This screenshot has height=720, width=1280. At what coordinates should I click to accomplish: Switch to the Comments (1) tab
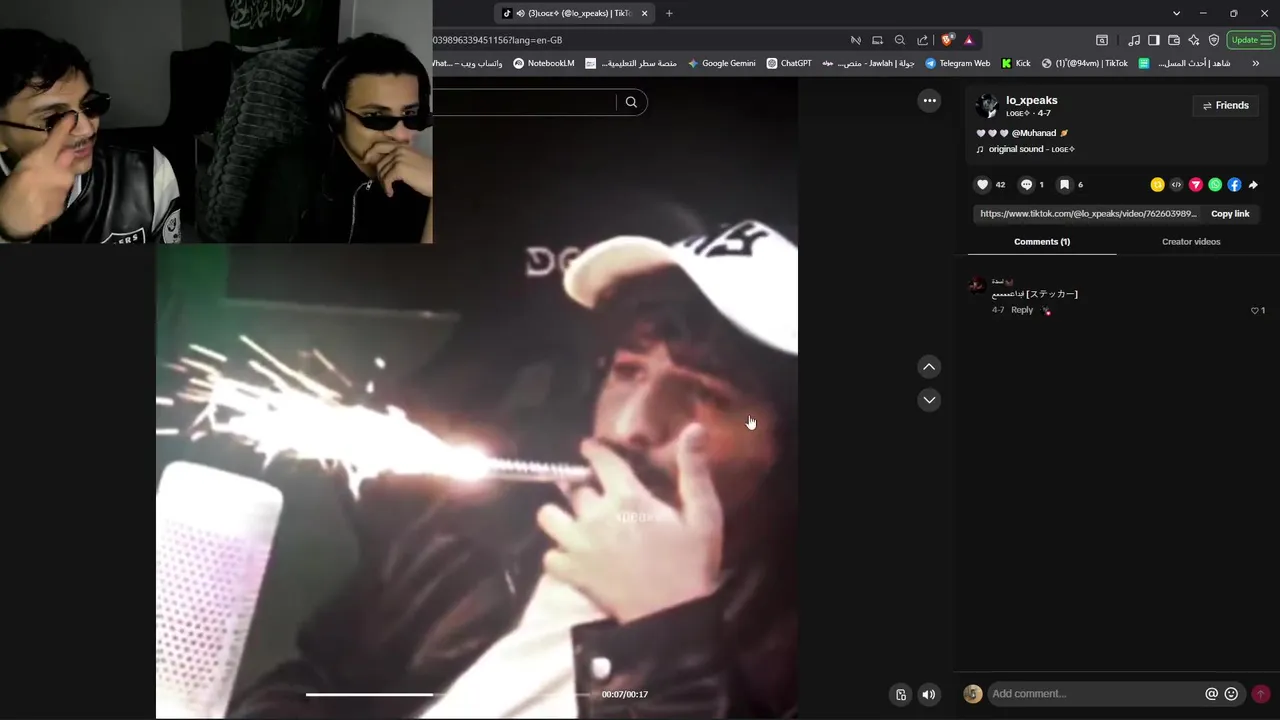[1042, 242]
